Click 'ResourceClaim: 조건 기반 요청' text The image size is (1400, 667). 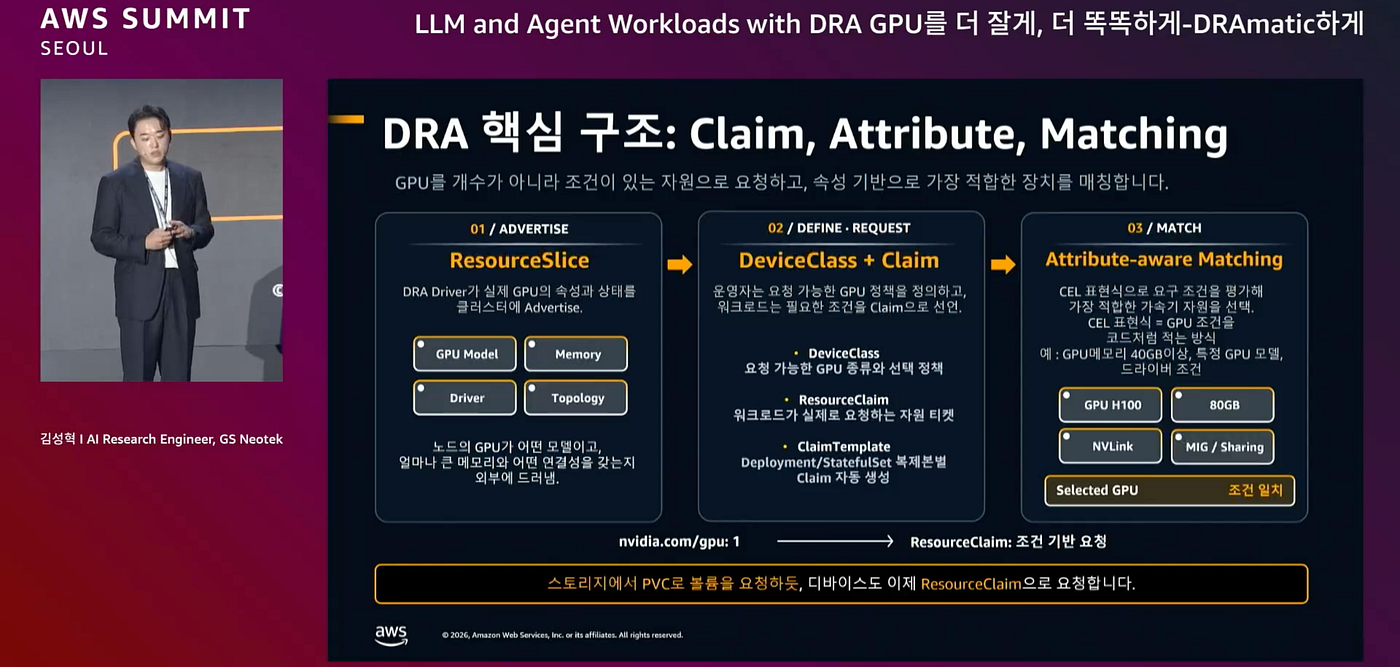(1008, 541)
